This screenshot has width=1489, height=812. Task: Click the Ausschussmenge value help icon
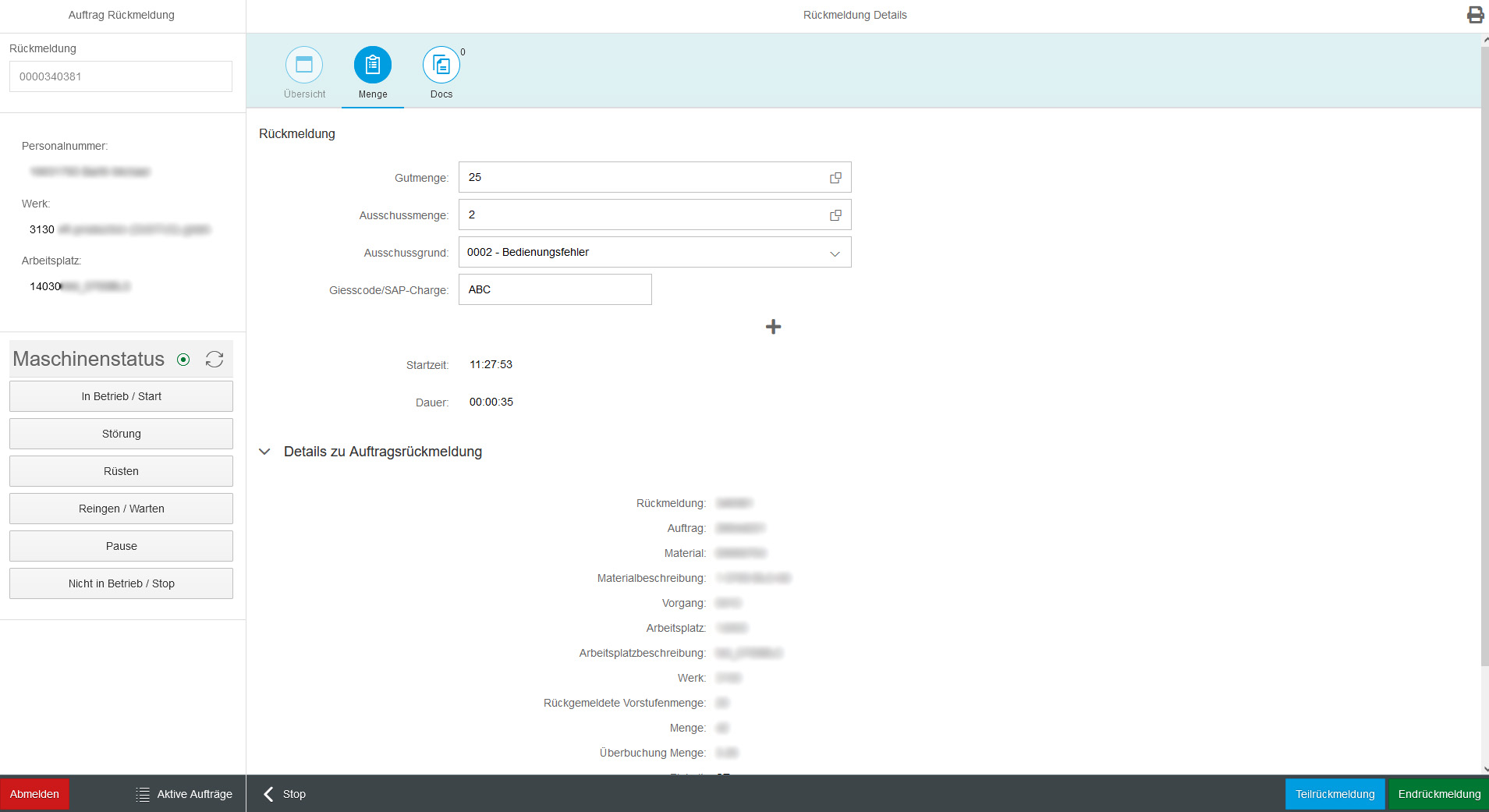pyautogui.click(x=835, y=215)
